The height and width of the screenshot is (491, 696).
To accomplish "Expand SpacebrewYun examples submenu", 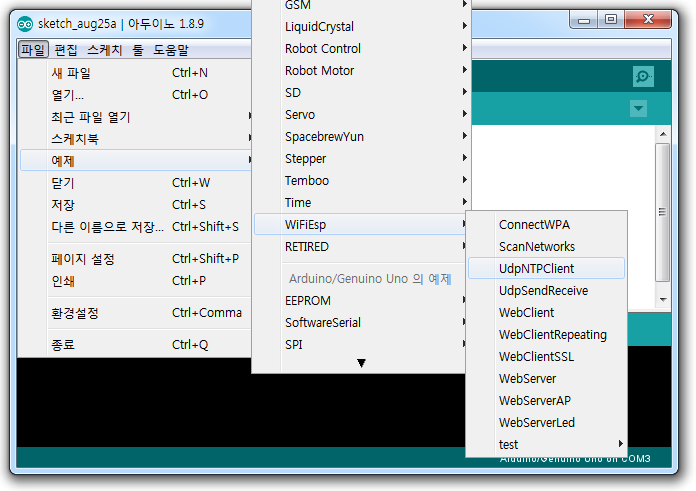I will coord(362,136).
